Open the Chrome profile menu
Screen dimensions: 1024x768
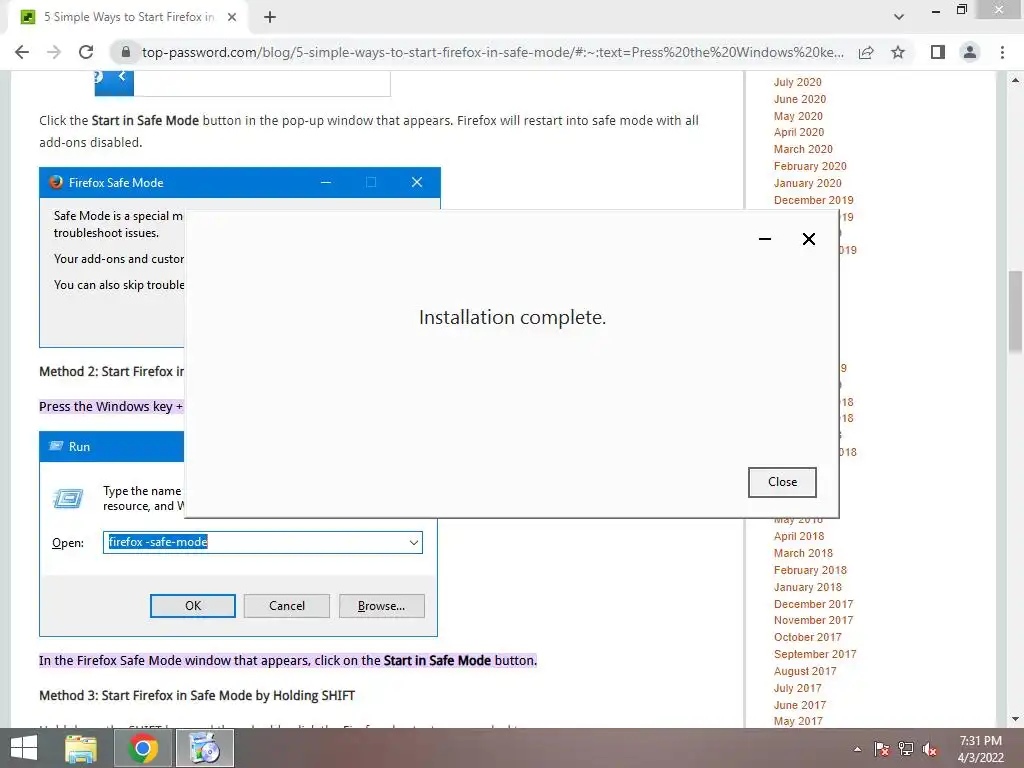coord(970,52)
